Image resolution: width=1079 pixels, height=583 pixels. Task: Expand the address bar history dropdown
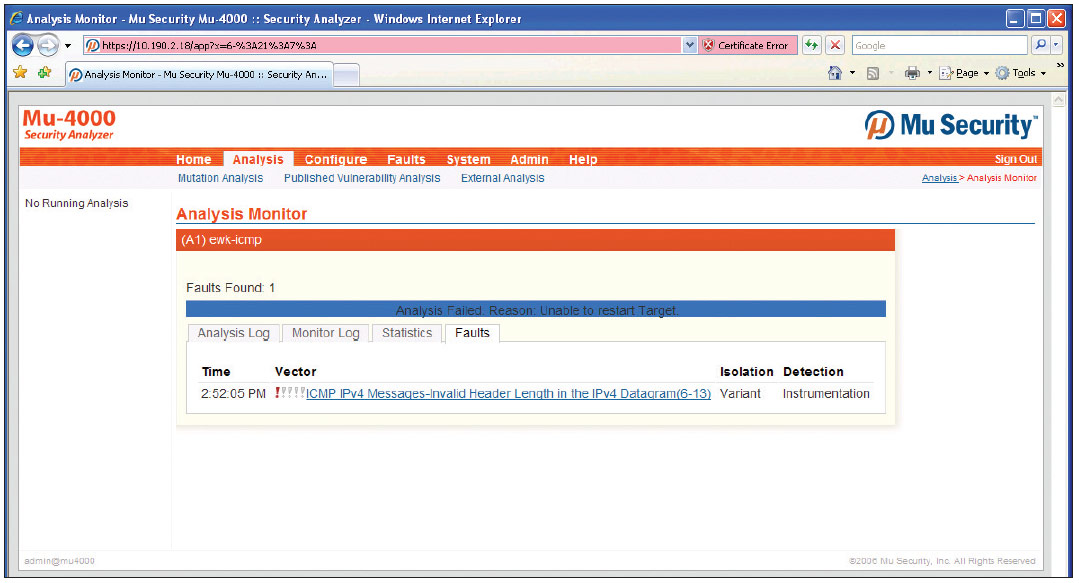pyautogui.click(x=689, y=46)
